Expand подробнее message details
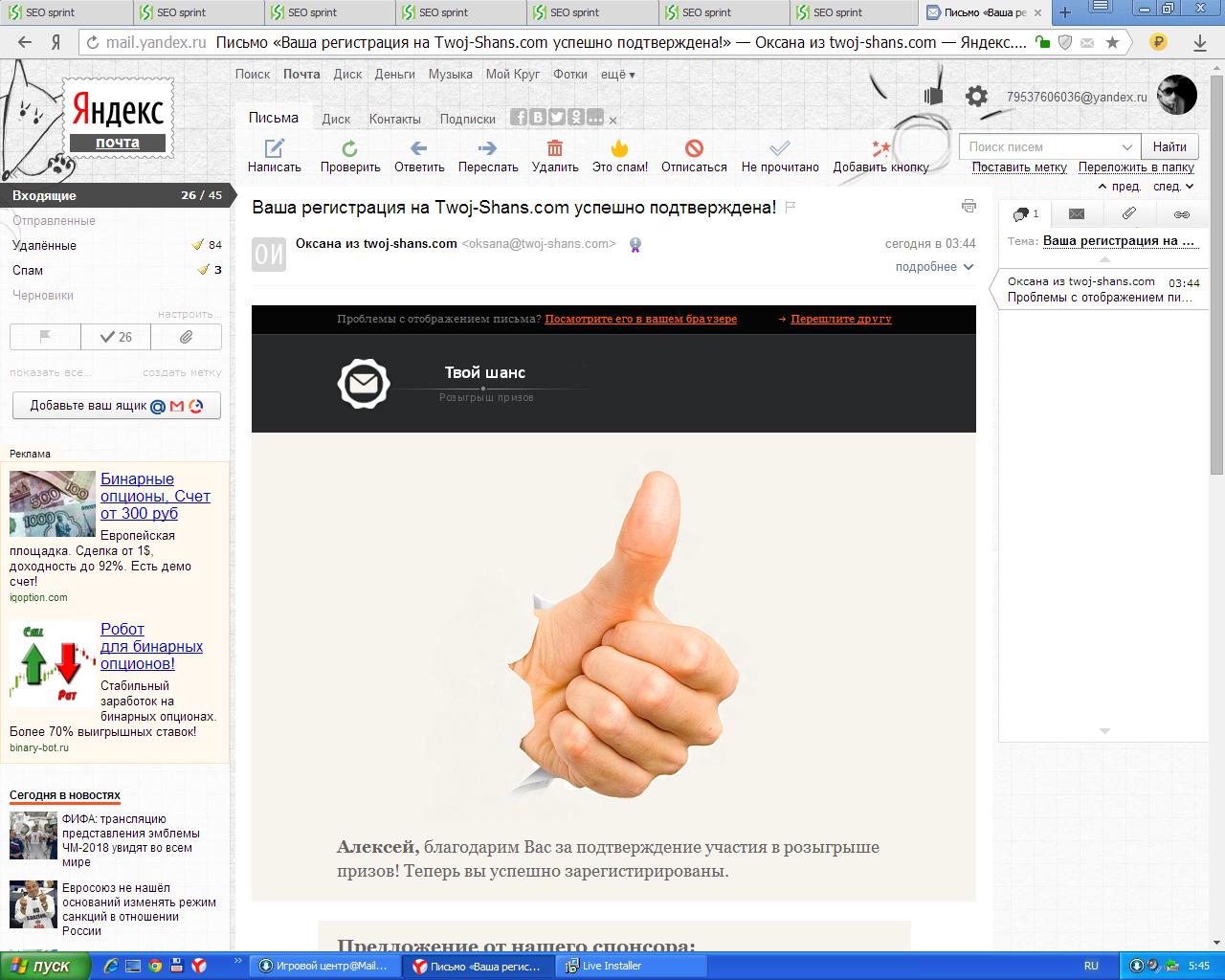The height and width of the screenshot is (980, 1225). (x=934, y=267)
